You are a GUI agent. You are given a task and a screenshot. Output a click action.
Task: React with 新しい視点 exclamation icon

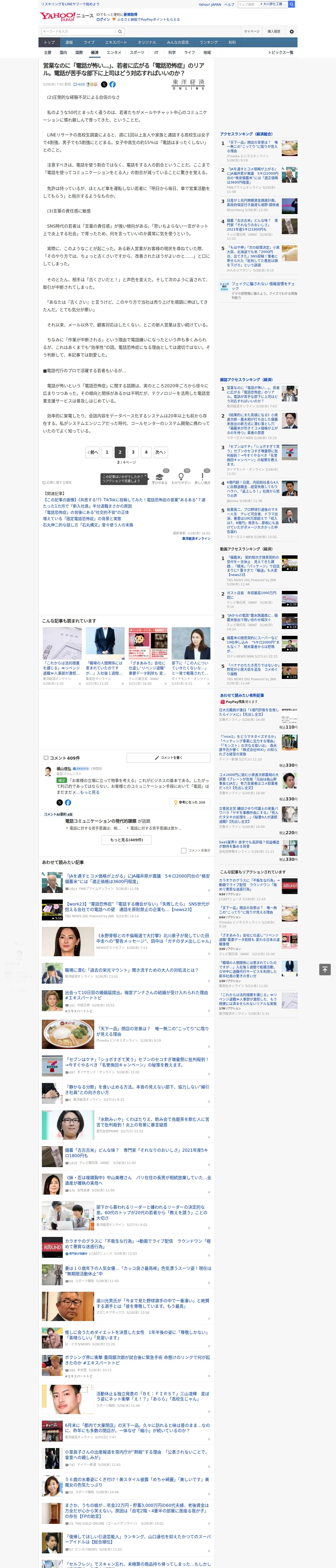click(203, 477)
